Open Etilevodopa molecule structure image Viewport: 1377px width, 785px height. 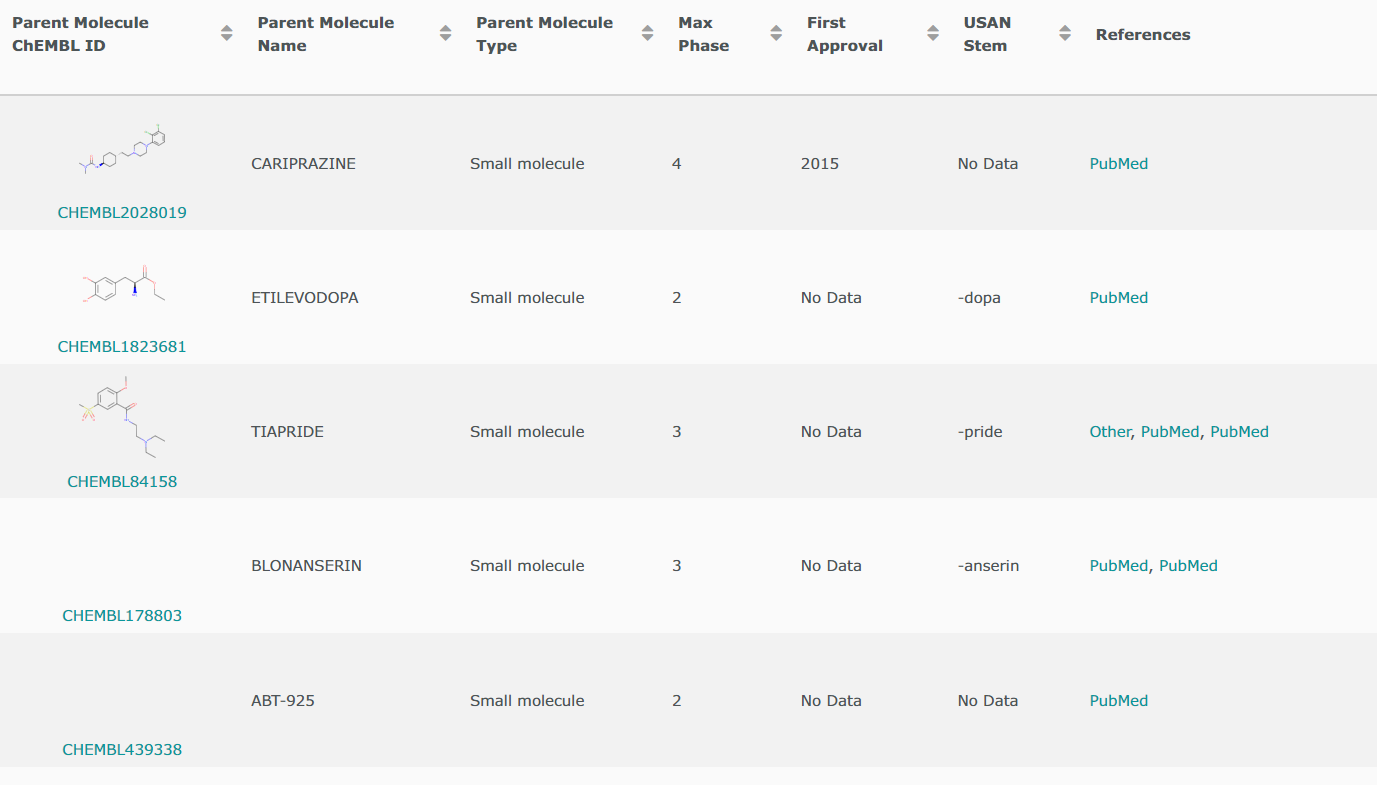click(x=122, y=285)
